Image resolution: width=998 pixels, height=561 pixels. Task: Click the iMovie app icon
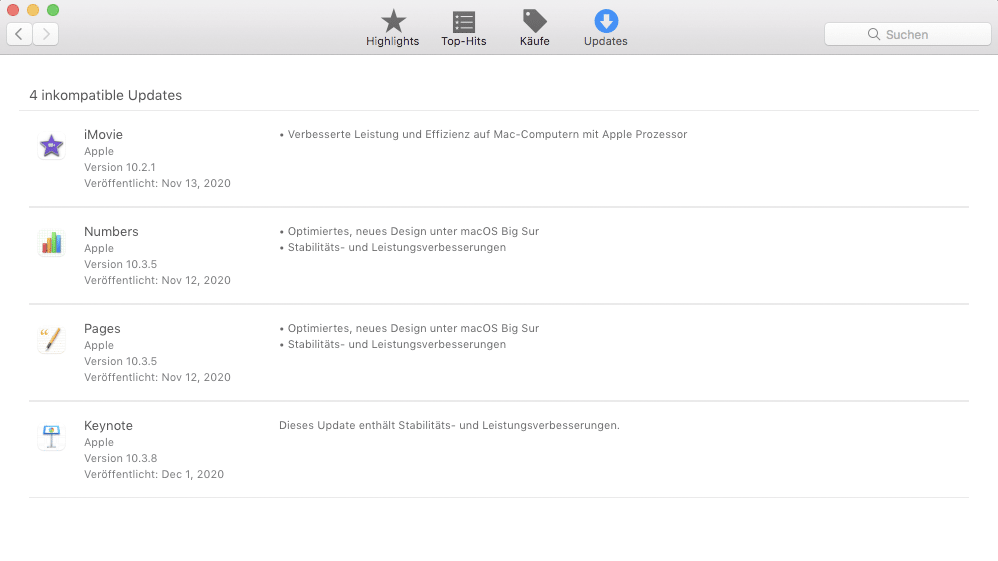(52, 146)
